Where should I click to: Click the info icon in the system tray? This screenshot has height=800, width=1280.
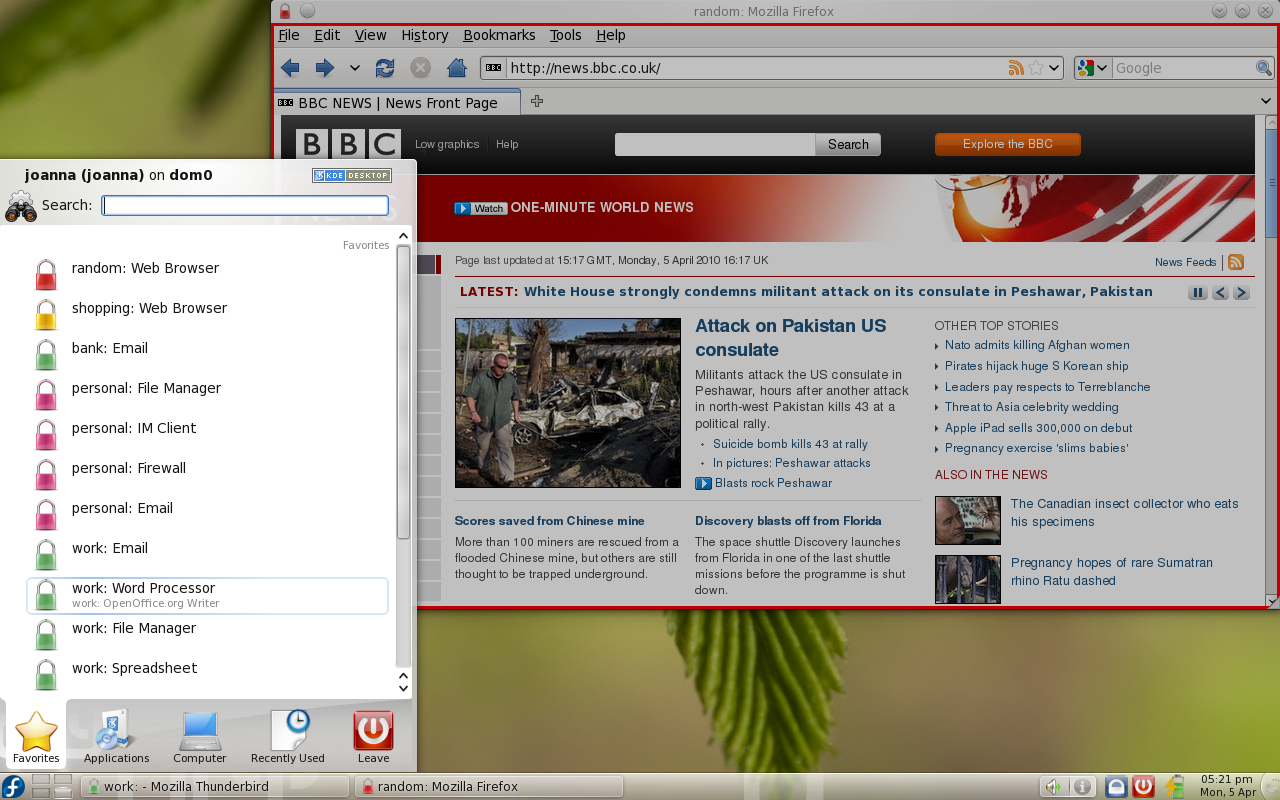point(1081,787)
